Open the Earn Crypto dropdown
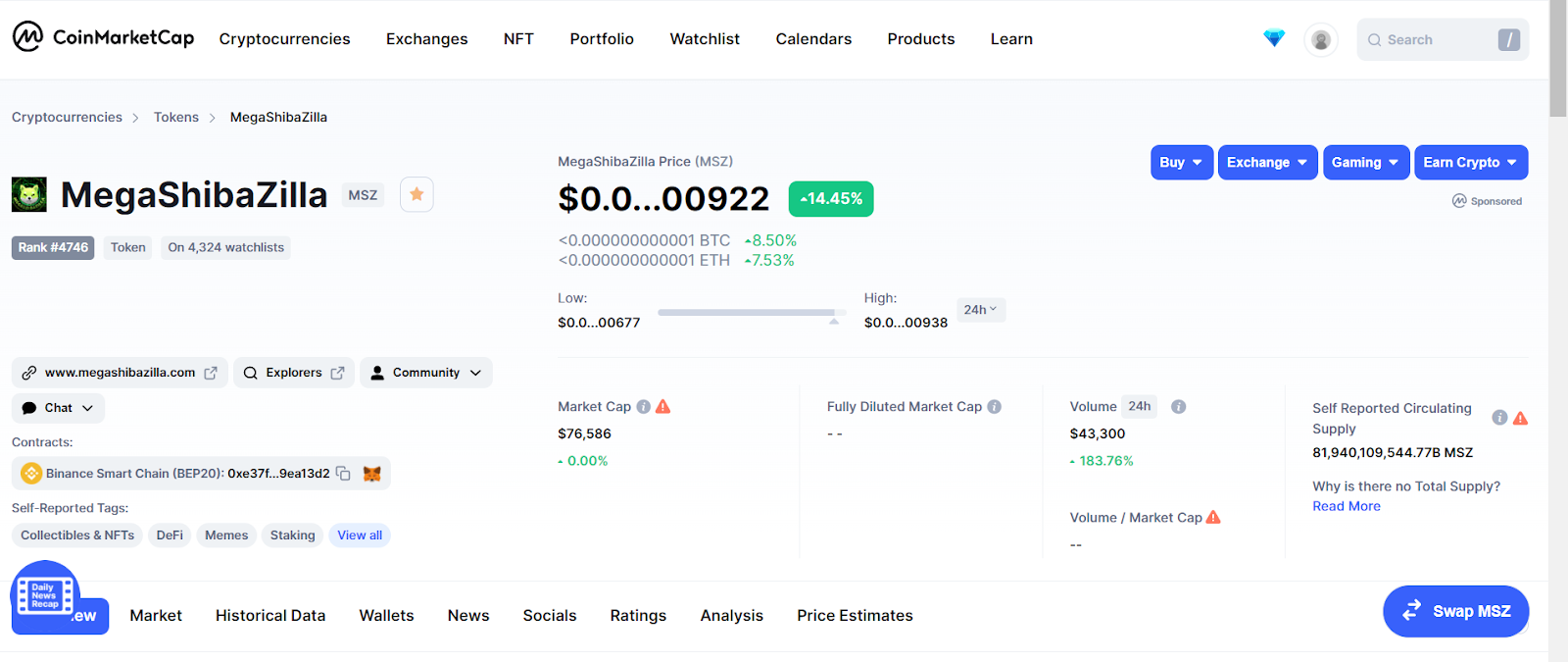The height and width of the screenshot is (662, 1568). (x=1471, y=163)
